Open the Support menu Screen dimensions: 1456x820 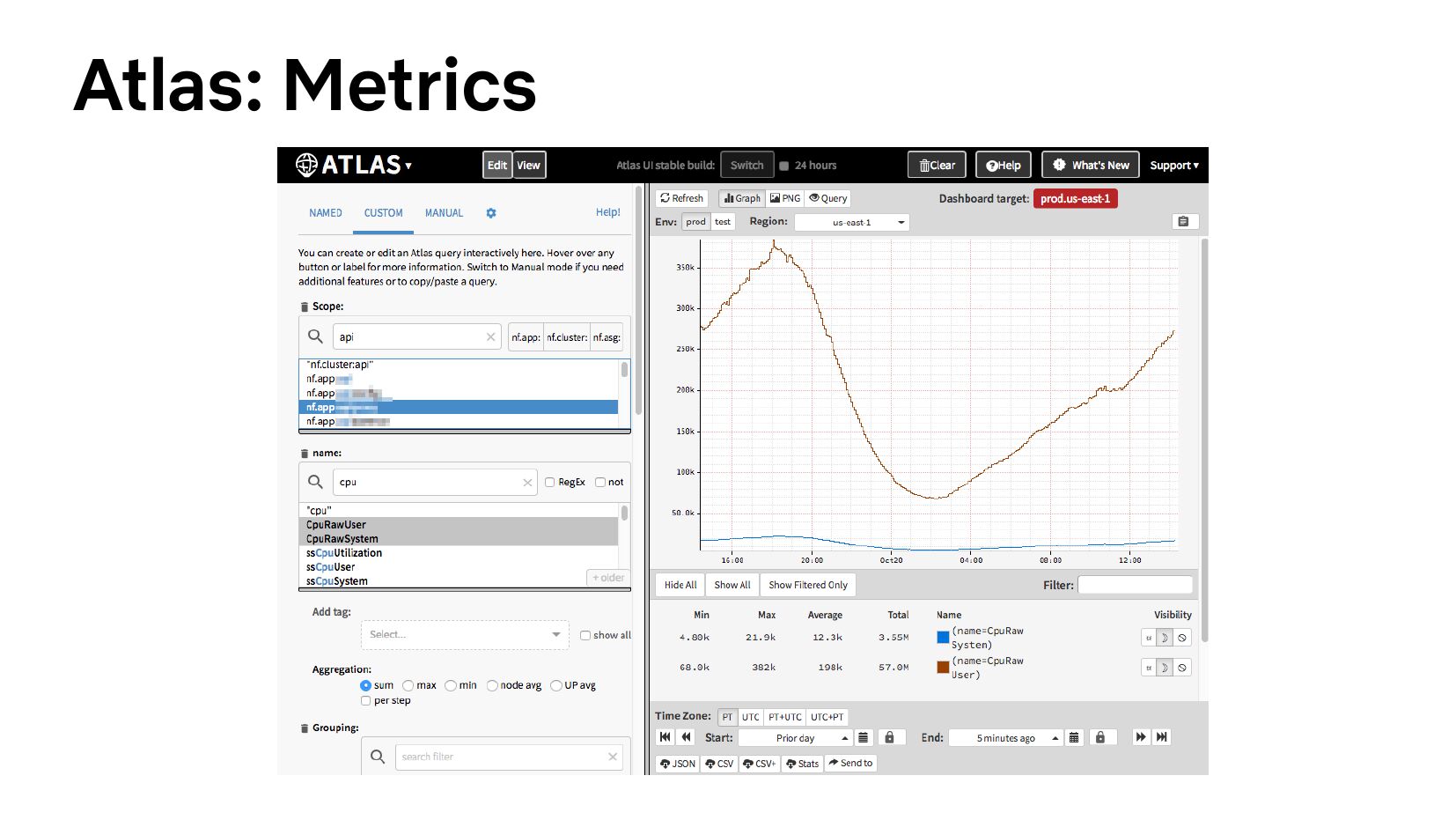click(x=1173, y=166)
